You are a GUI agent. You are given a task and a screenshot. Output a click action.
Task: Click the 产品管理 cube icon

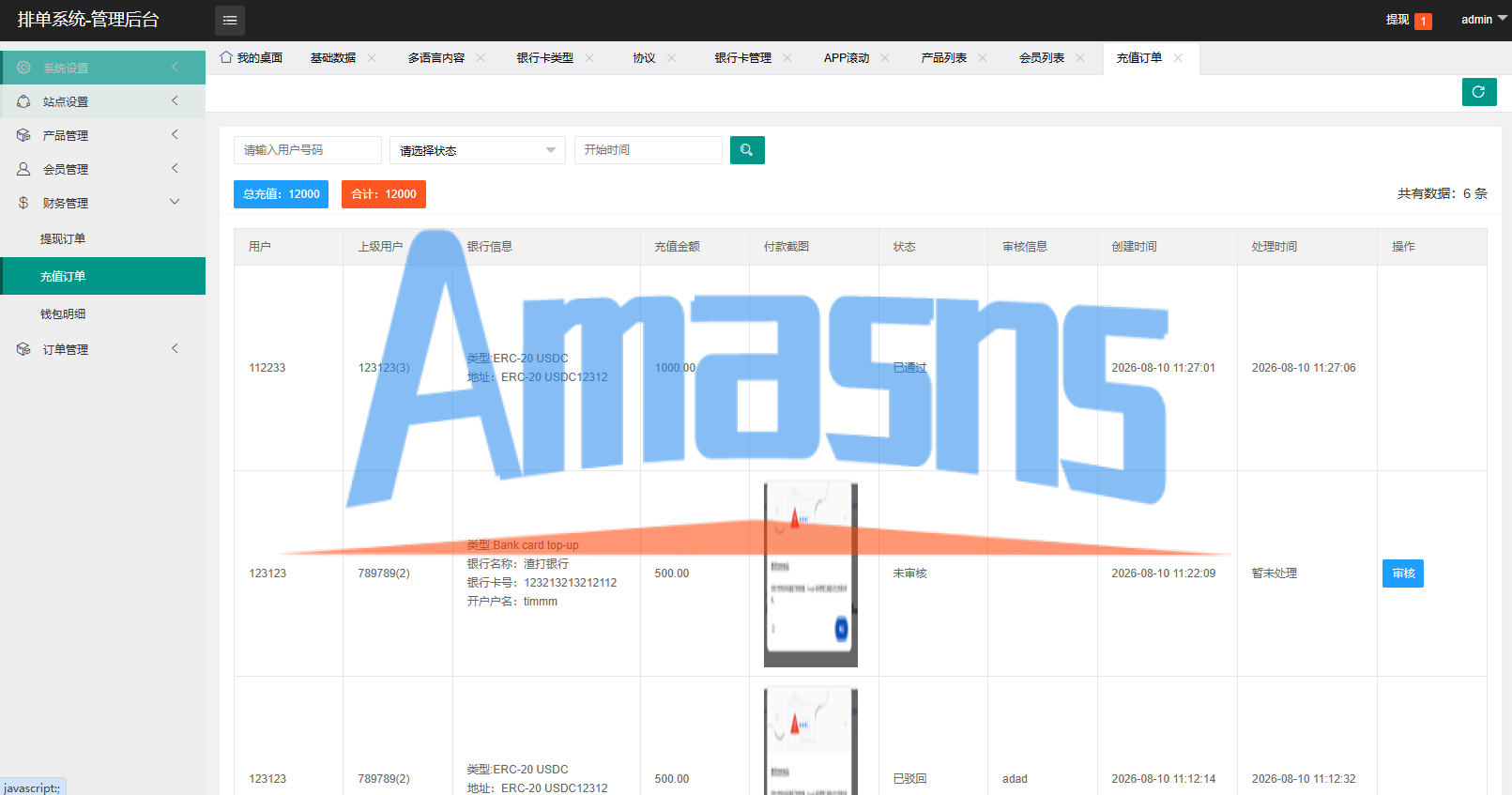(x=23, y=135)
